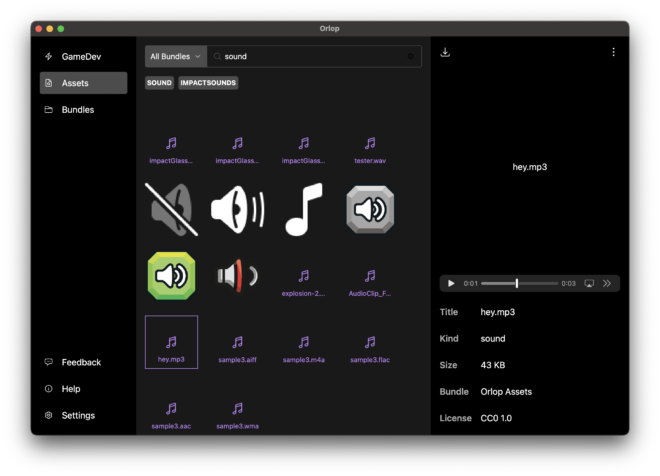Toggle the IMPACTSOUNDS filter tag
The width and height of the screenshot is (660, 476).
pos(208,83)
